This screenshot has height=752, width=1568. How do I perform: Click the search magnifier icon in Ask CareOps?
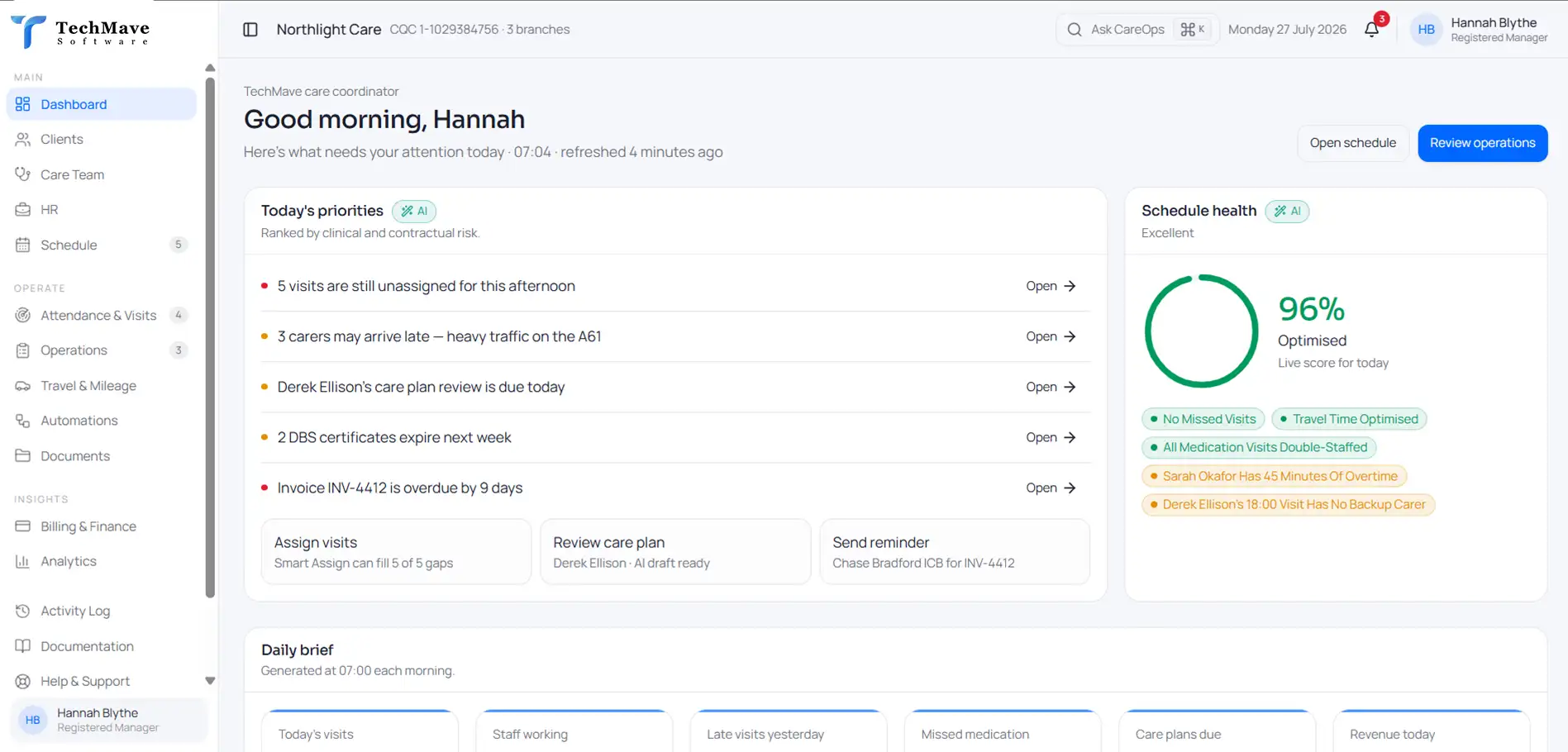point(1075,30)
